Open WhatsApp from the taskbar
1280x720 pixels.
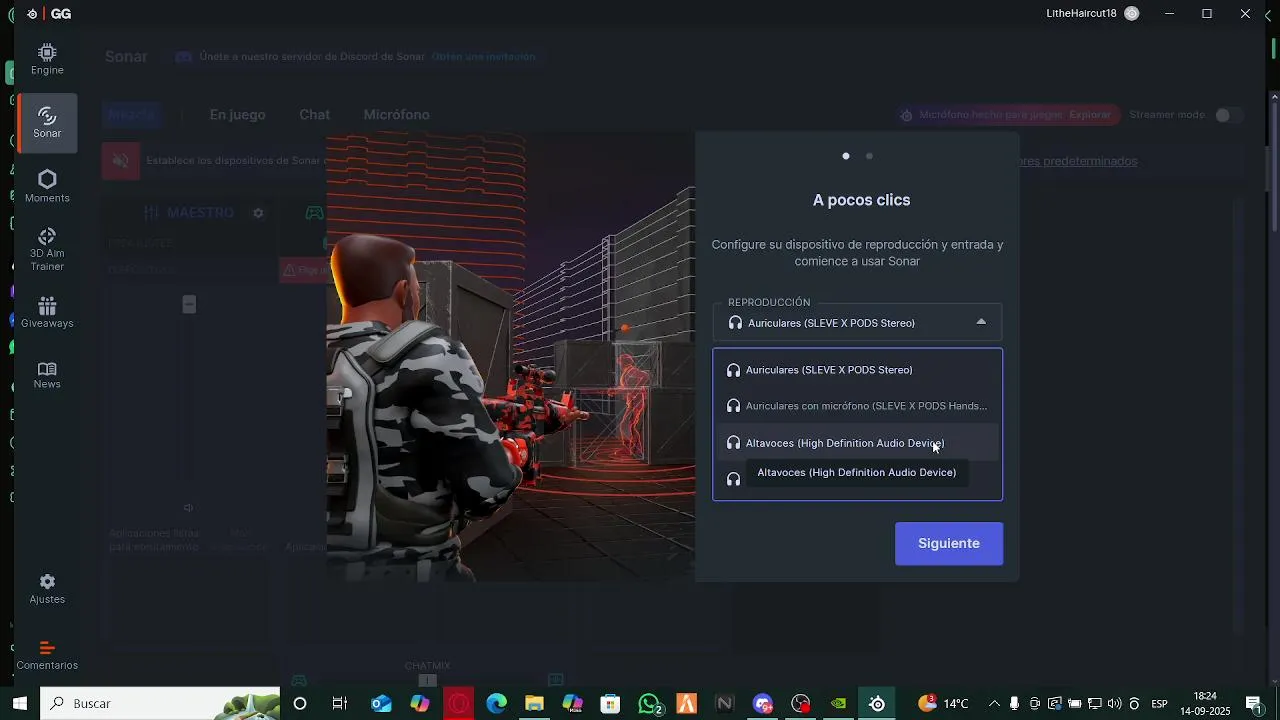650,703
